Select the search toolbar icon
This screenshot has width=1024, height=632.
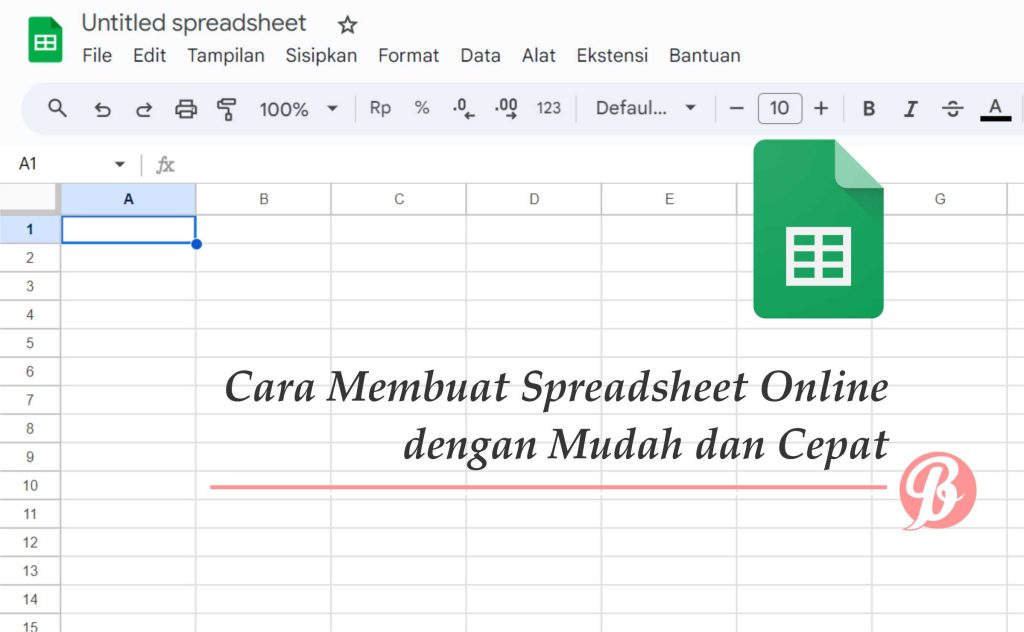click(x=57, y=108)
